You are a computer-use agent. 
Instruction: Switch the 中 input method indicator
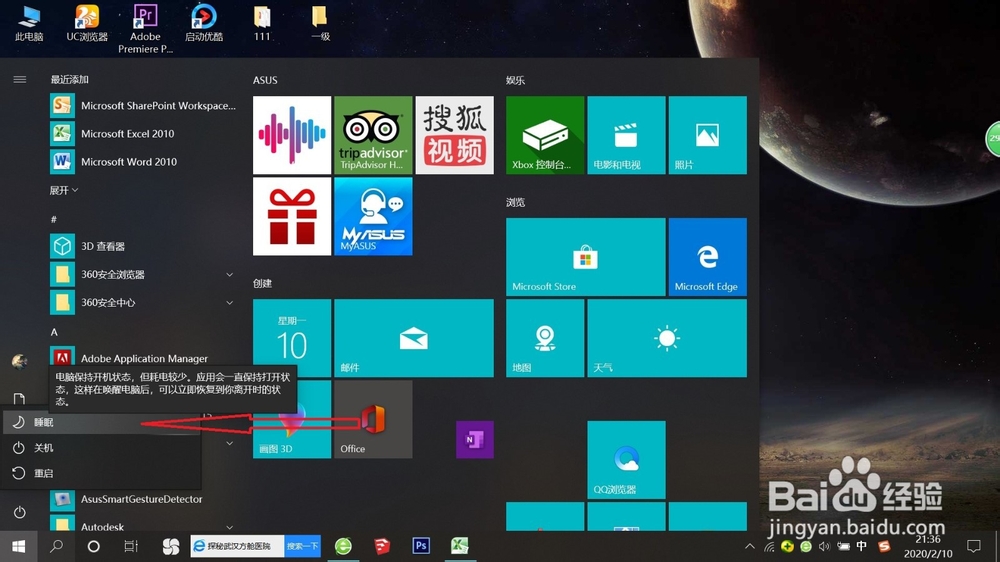(x=862, y=546)
